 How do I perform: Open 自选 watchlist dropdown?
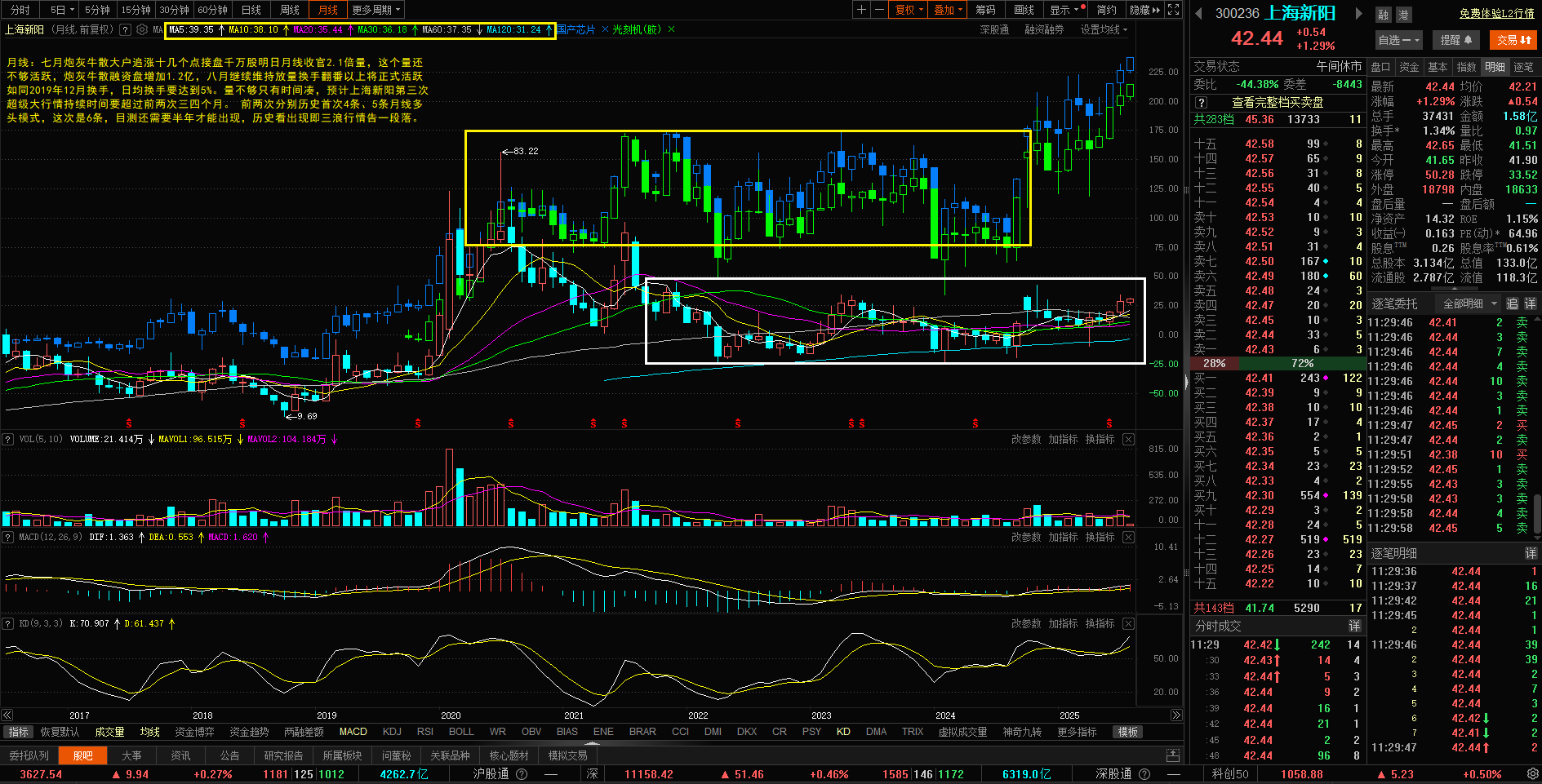tap(1399, 39)
